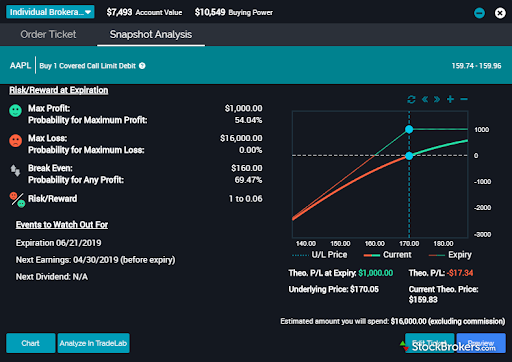Viewport: 512px width, 362px height.
Task: Click the chart refresh icon
Action: 411,99
